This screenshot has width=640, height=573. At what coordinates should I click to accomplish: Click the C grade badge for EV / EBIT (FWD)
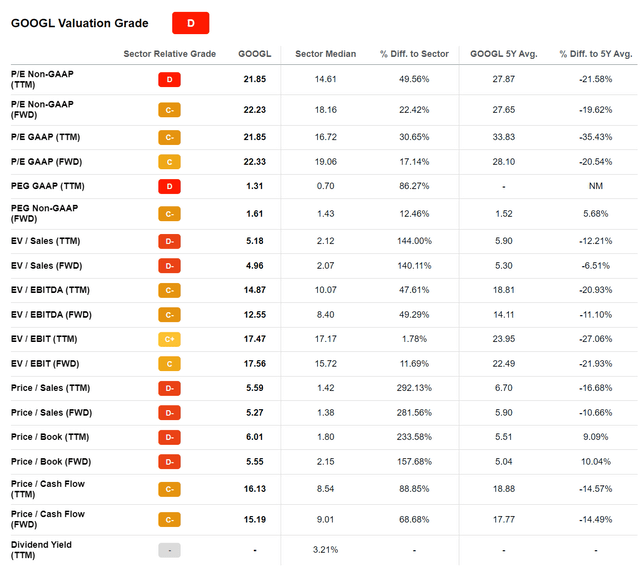(169, 364)
